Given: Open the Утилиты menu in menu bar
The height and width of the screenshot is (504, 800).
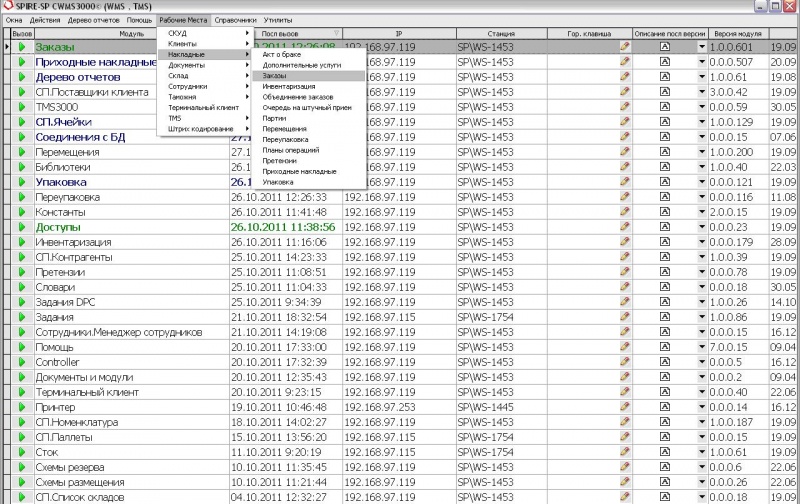Looking at the screenshot, I should tap(279, 20).
